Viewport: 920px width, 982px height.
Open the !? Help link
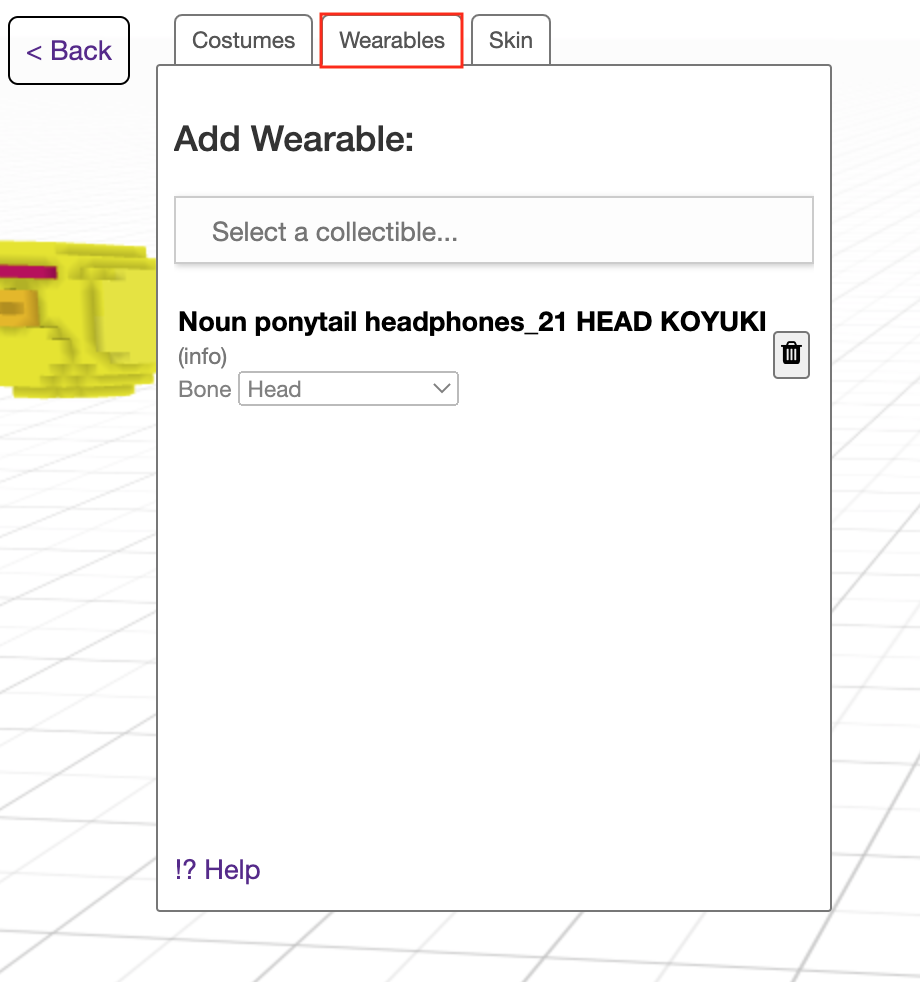tap(217, 869)
